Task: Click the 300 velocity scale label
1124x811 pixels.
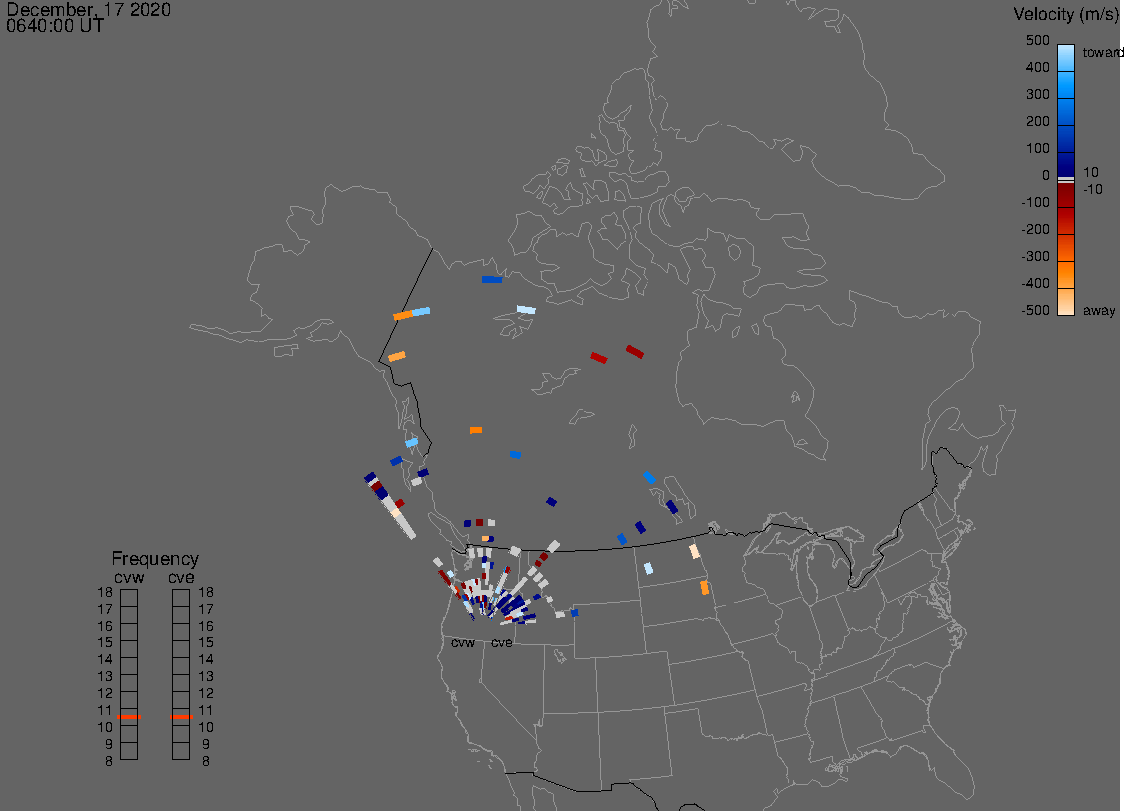Action: [1037, 95]
